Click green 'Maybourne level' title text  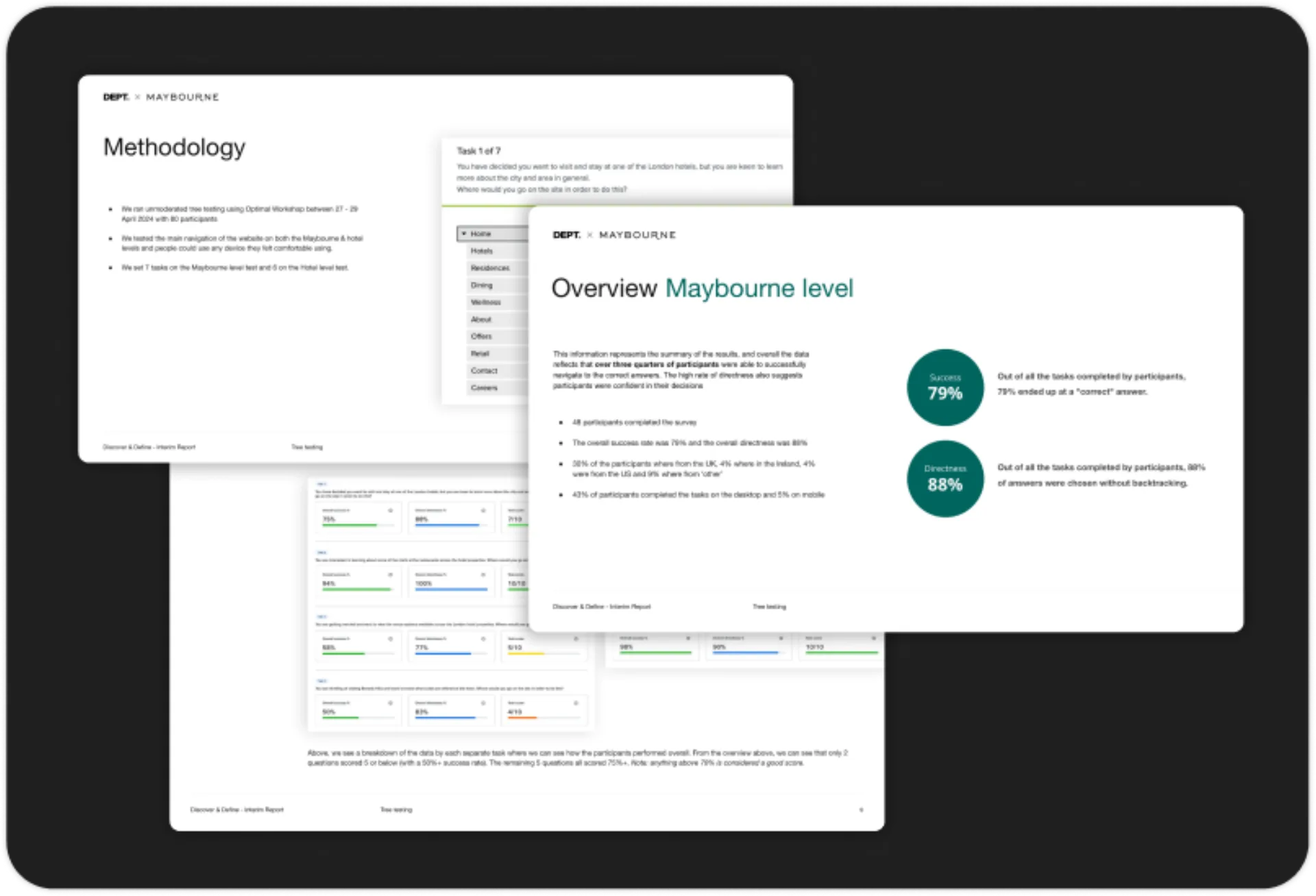[x=759, y=289]
